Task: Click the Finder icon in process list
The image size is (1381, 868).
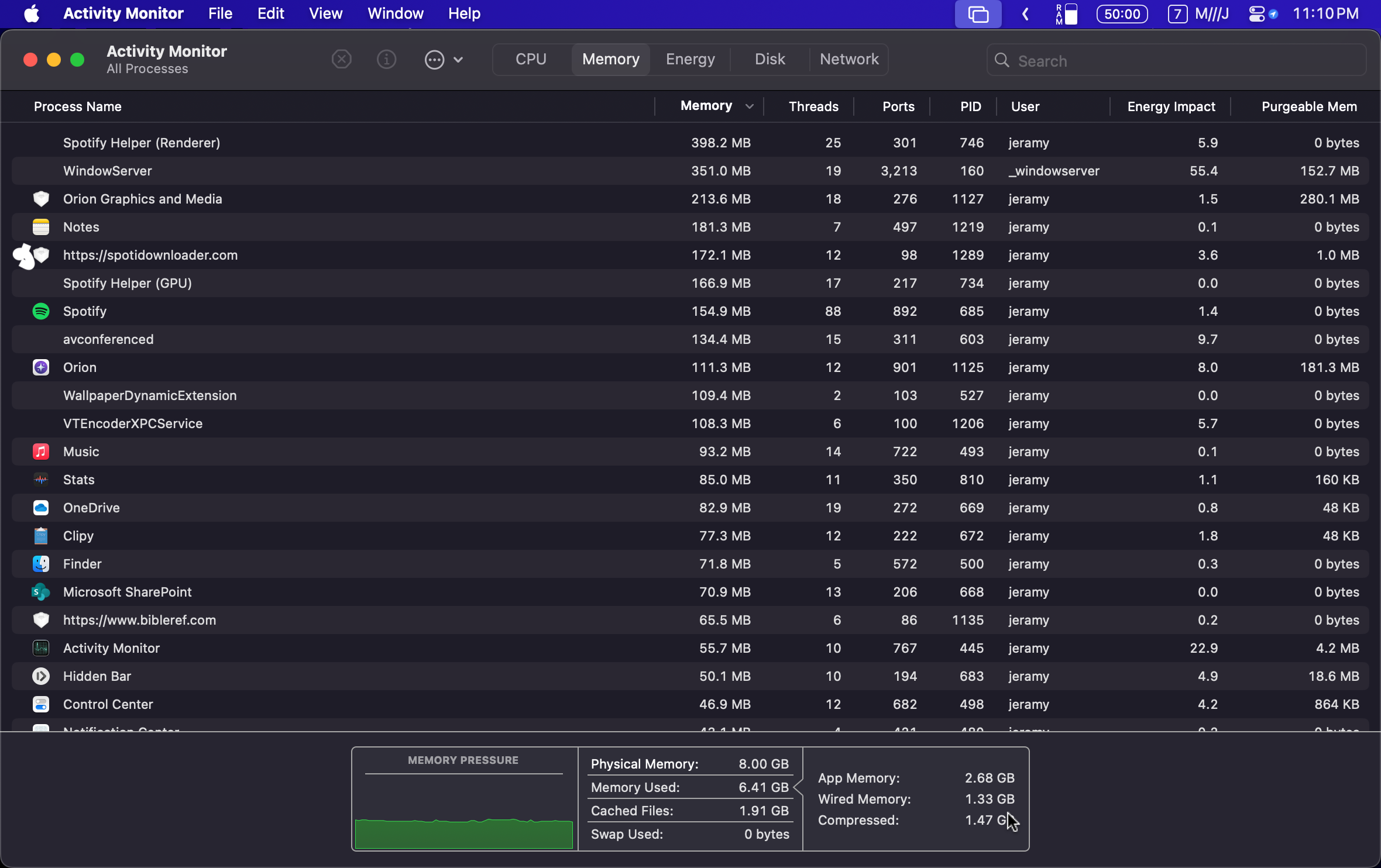Action: pyautogui.click(x=41, y=564)
